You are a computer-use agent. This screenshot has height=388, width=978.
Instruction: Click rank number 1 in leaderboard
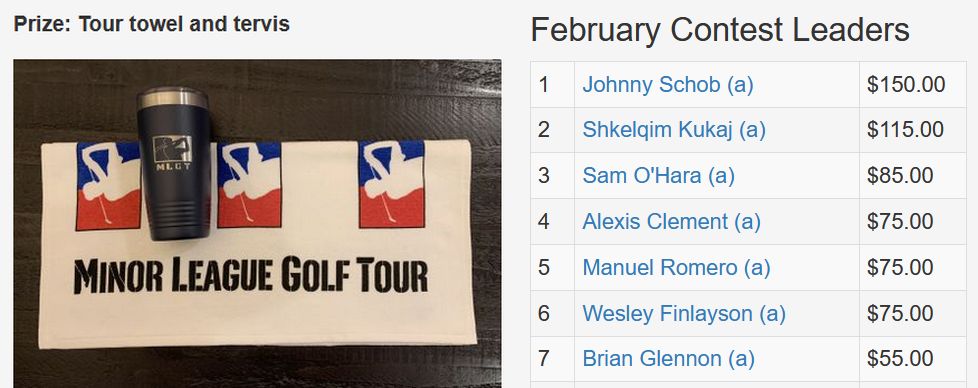coord(543,85)
